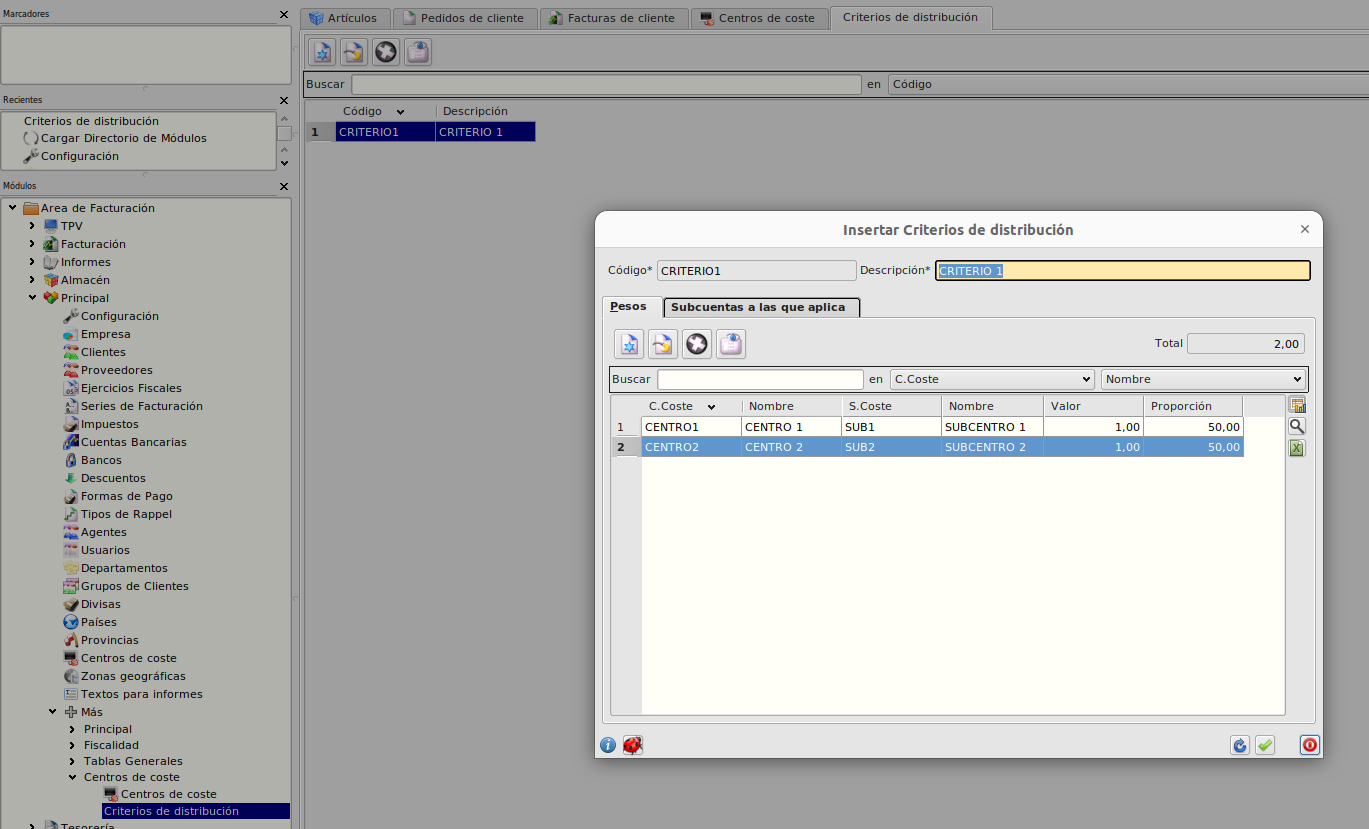Screen dimensions: 1369x829
Task: Open Ejercicios Fiscales in the module tree
Action: click(131, 388)
